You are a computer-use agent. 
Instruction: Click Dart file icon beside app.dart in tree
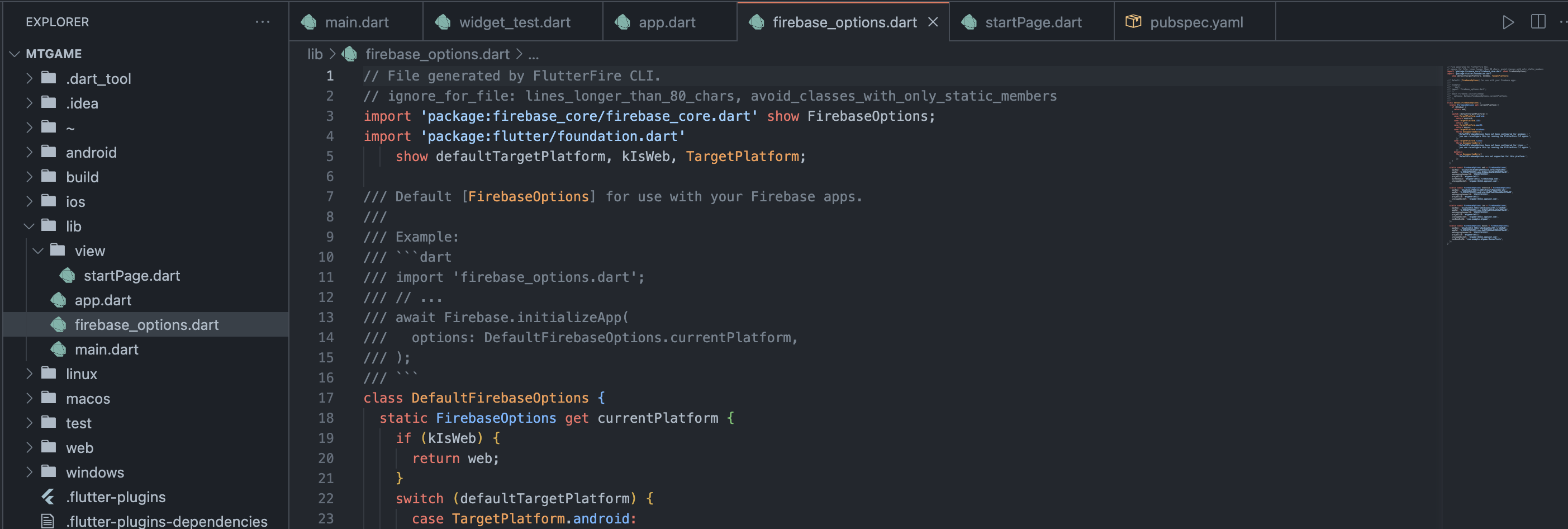[59, 300]
